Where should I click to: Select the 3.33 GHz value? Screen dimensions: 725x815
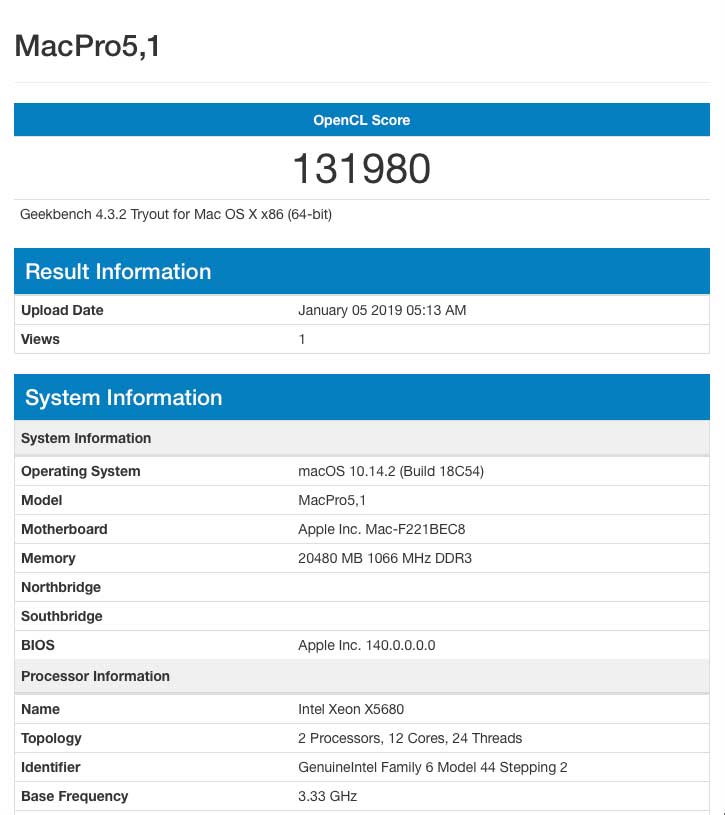tap(327, 796)
